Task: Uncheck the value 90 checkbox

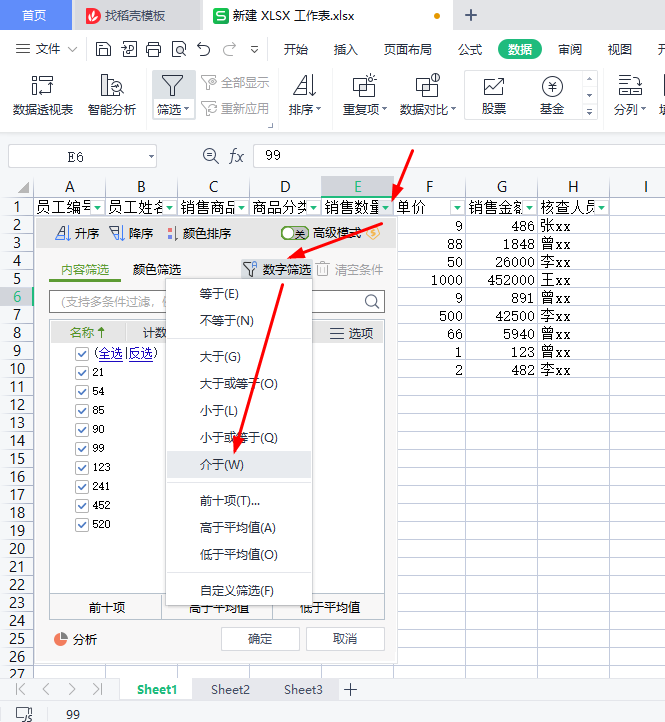Action: [x=82, y=430]
